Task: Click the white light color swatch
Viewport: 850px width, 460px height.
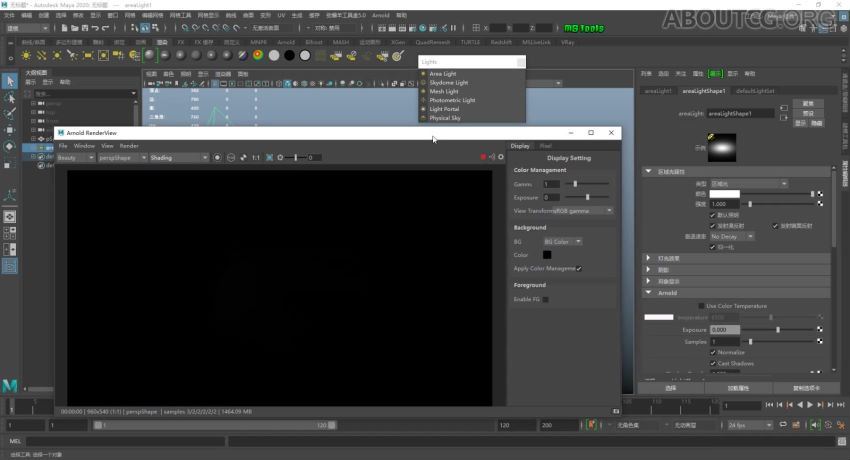Action: [724, 194]
